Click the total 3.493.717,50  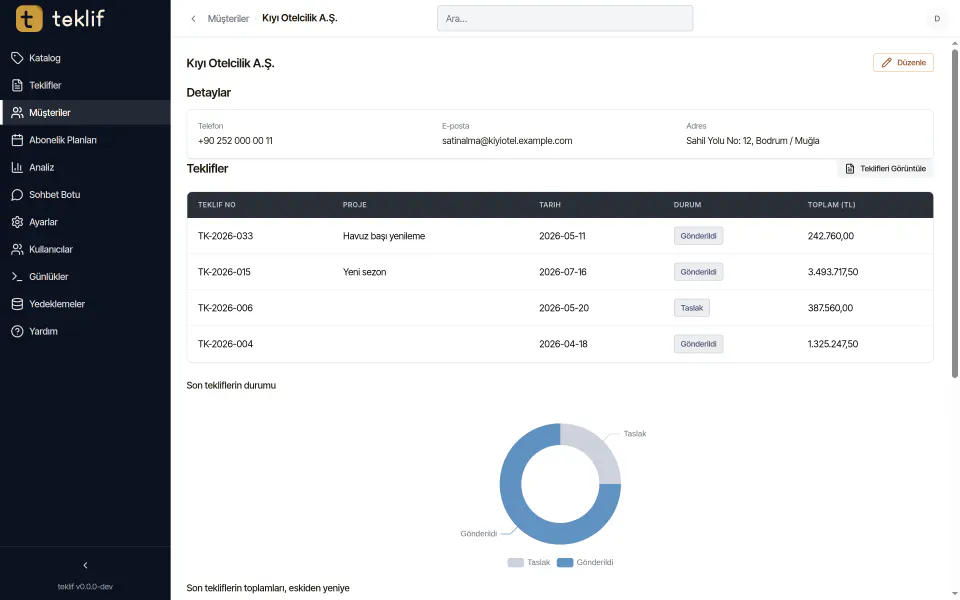[x=833, y=272]
